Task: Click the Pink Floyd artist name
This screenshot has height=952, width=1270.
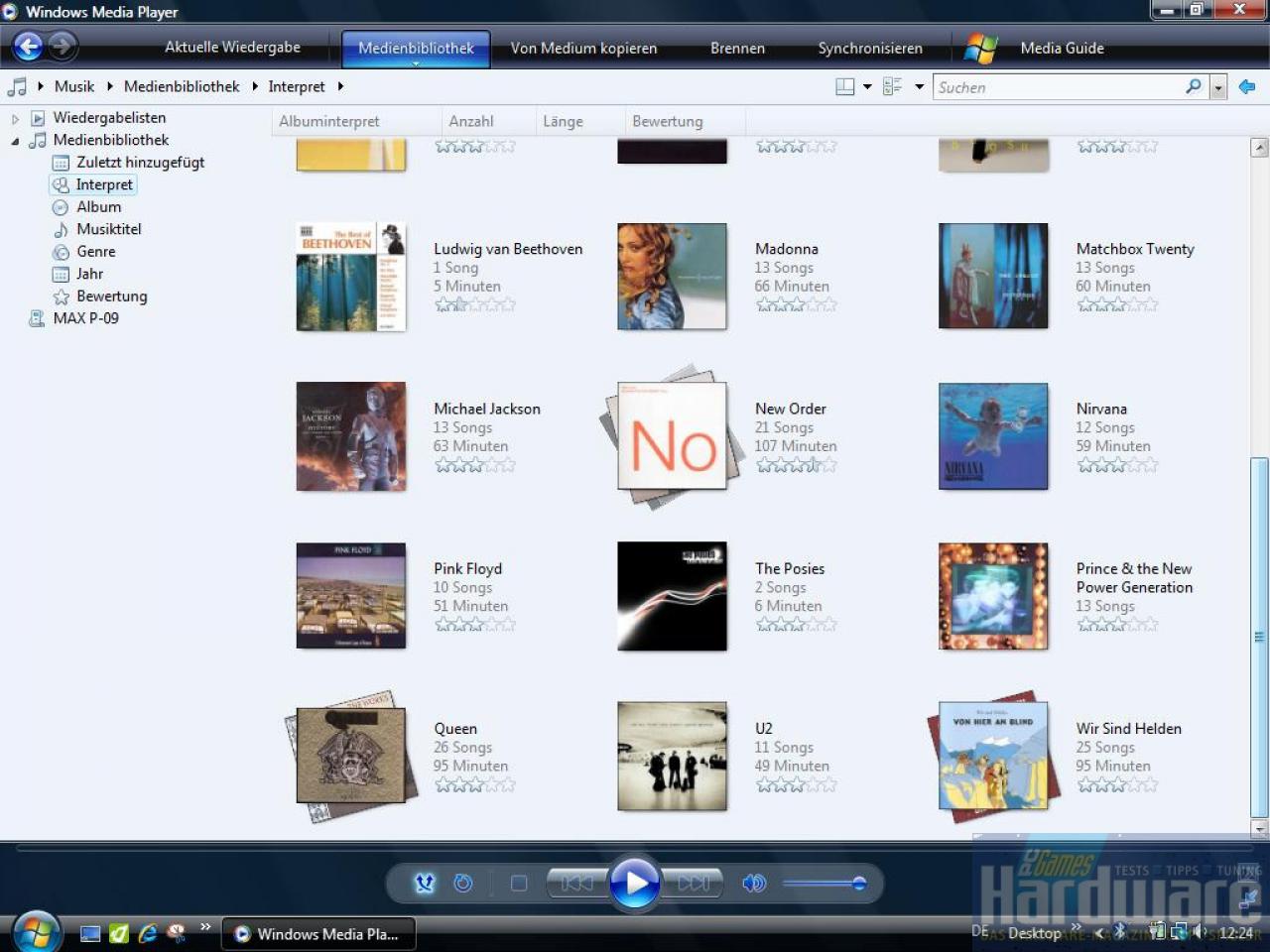Action: pyautogui.click(x=467, y=568)
